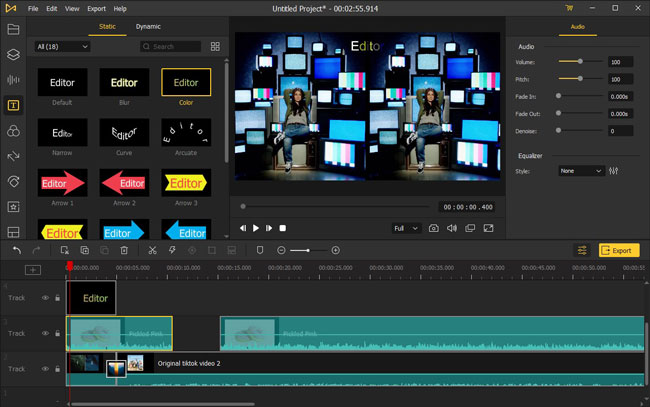Image resolution: width=650 pixels, height=407 pixels.
Task: Delete selected clip with trash icon
Action: [x=124, y=250]
